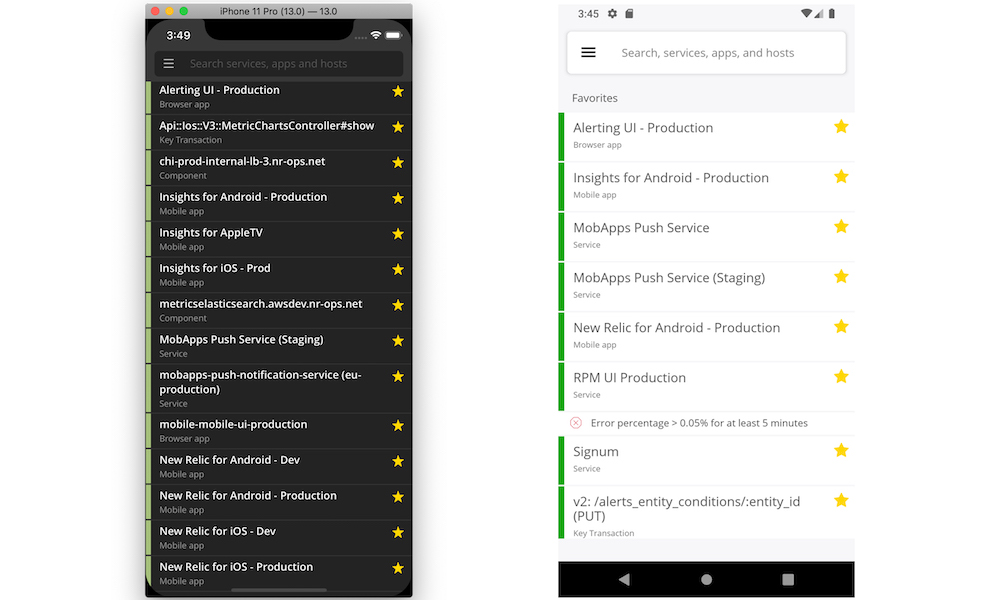
Task: Focus the Android search field
Action: (707, 53)
